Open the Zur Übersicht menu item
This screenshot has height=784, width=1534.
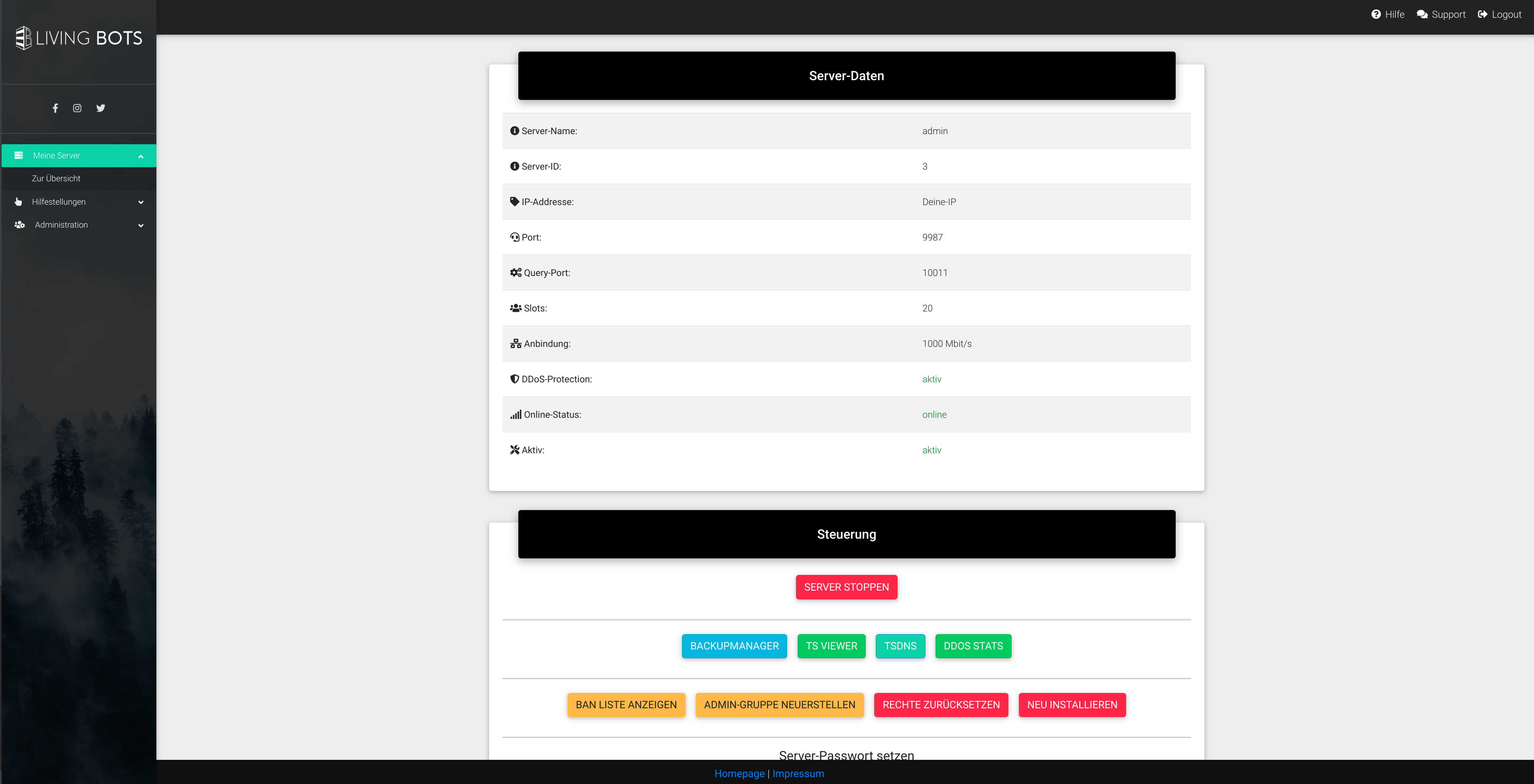(x=56, y=178)
